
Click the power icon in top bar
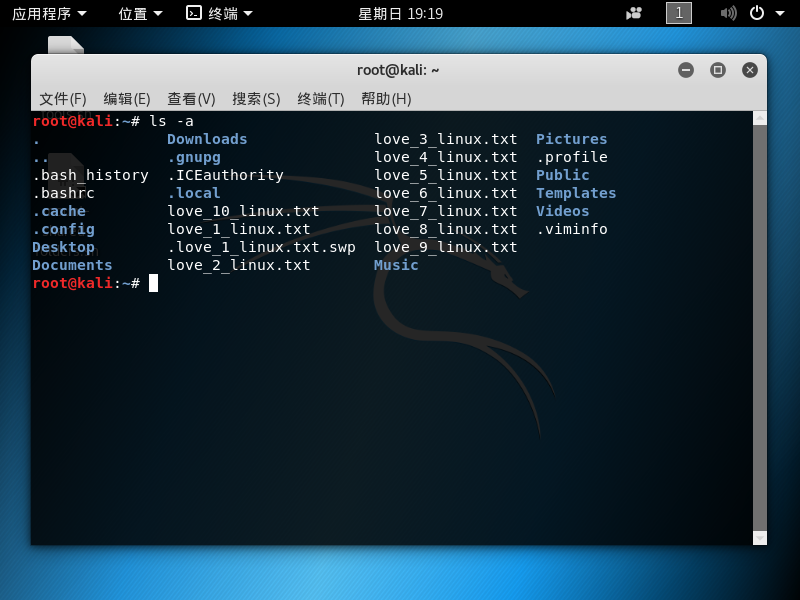click(x=757, y=13)
